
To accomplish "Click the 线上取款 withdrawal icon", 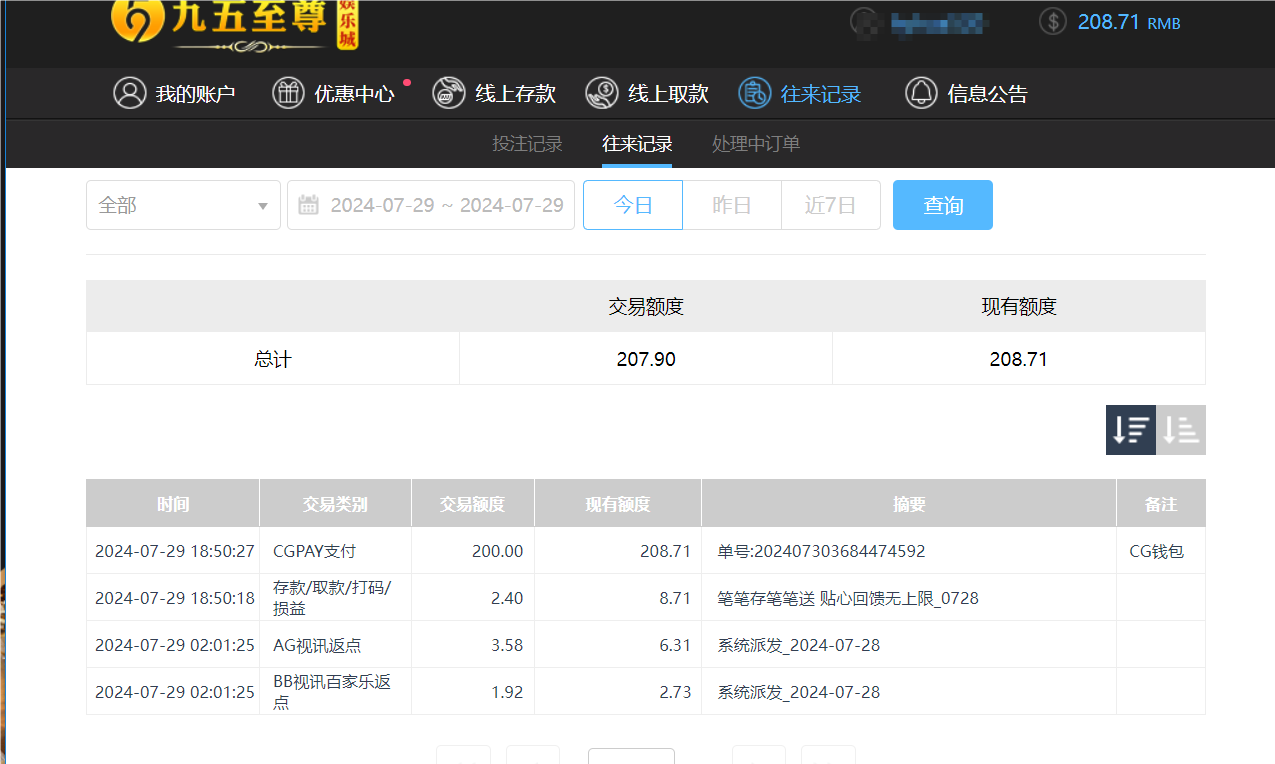I will click(601, 93).
